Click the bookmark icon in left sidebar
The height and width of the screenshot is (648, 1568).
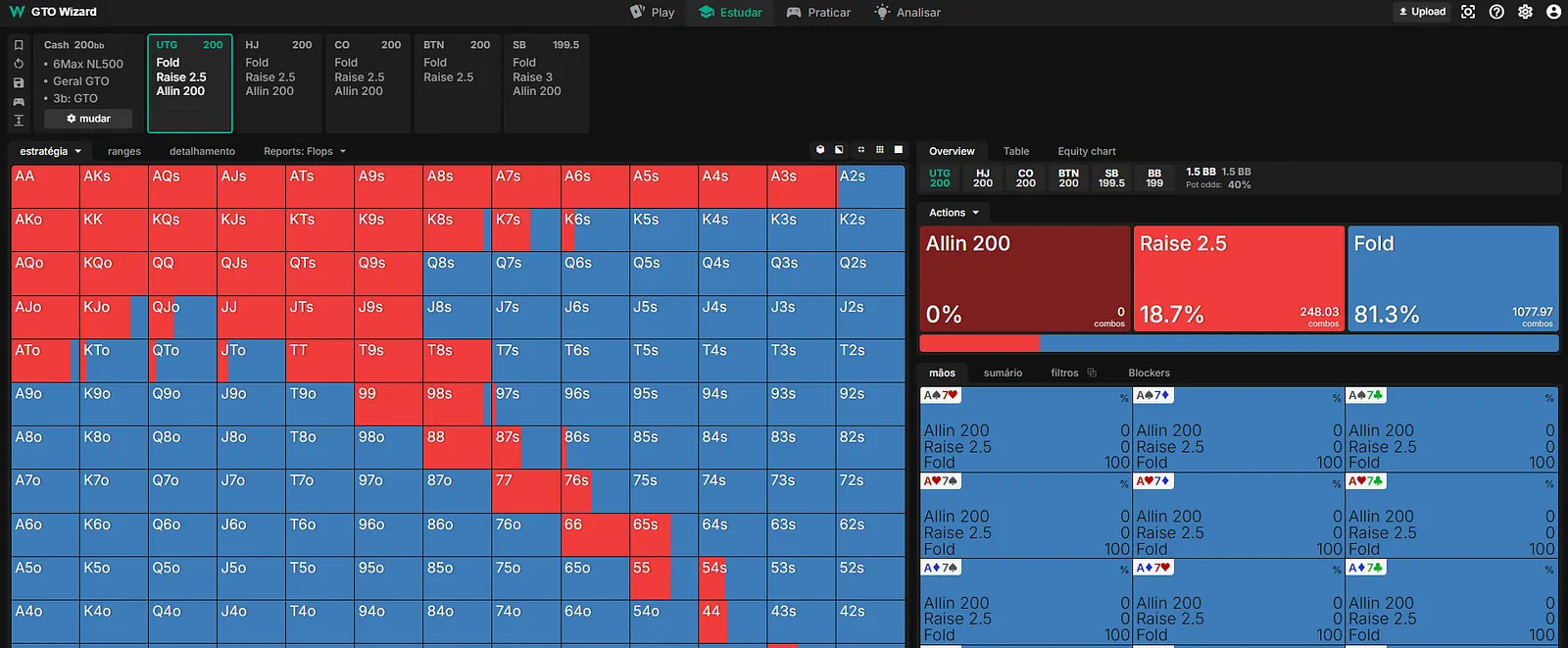pos(19,45)
